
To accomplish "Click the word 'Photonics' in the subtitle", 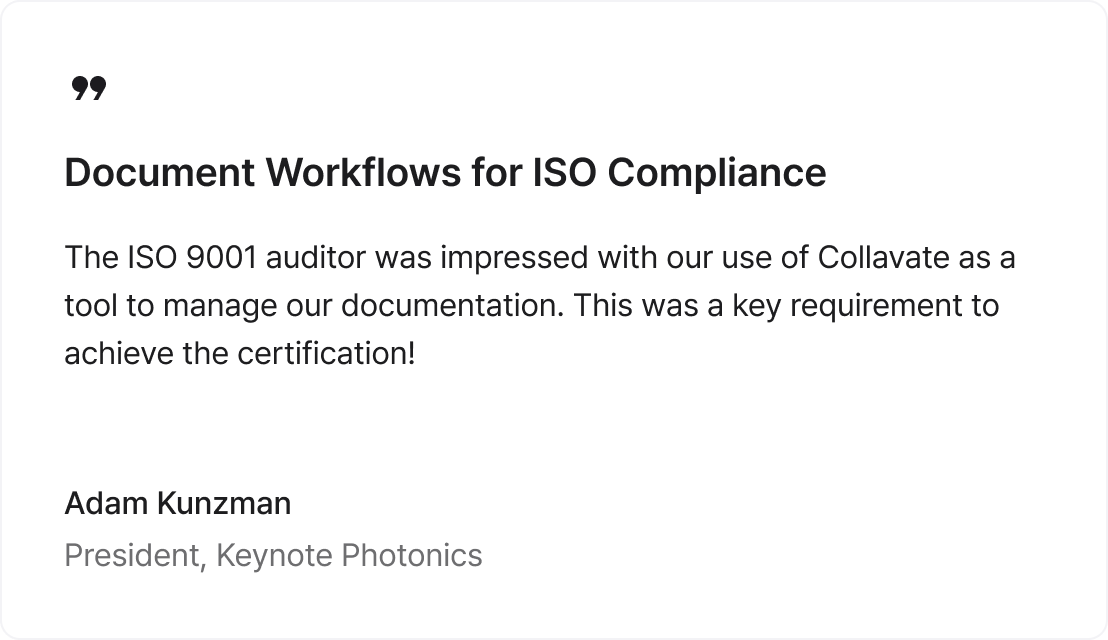I will (x=411, y=556).
